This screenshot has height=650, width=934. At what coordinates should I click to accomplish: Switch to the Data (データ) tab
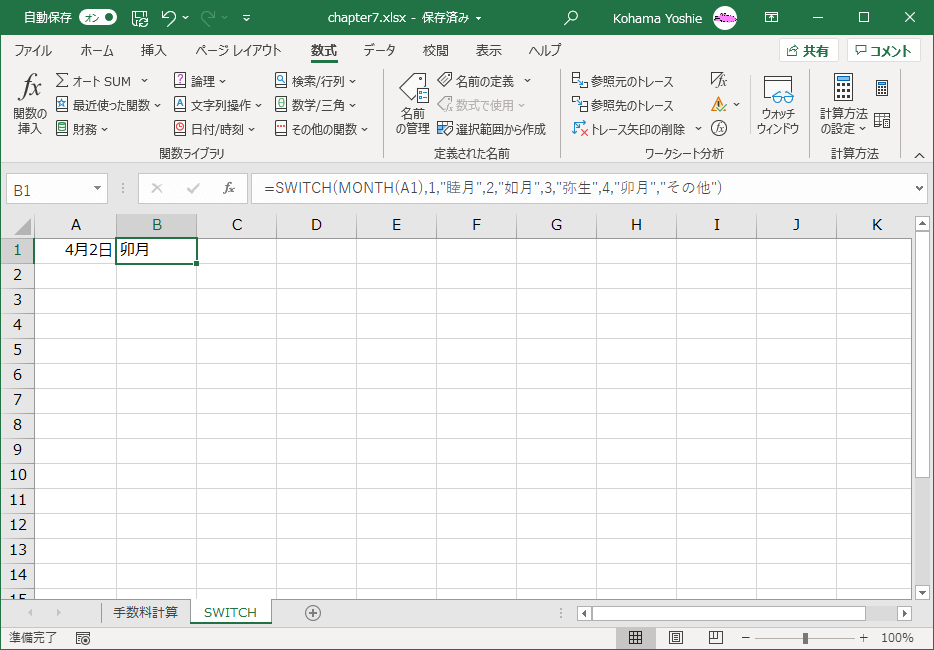379,51
